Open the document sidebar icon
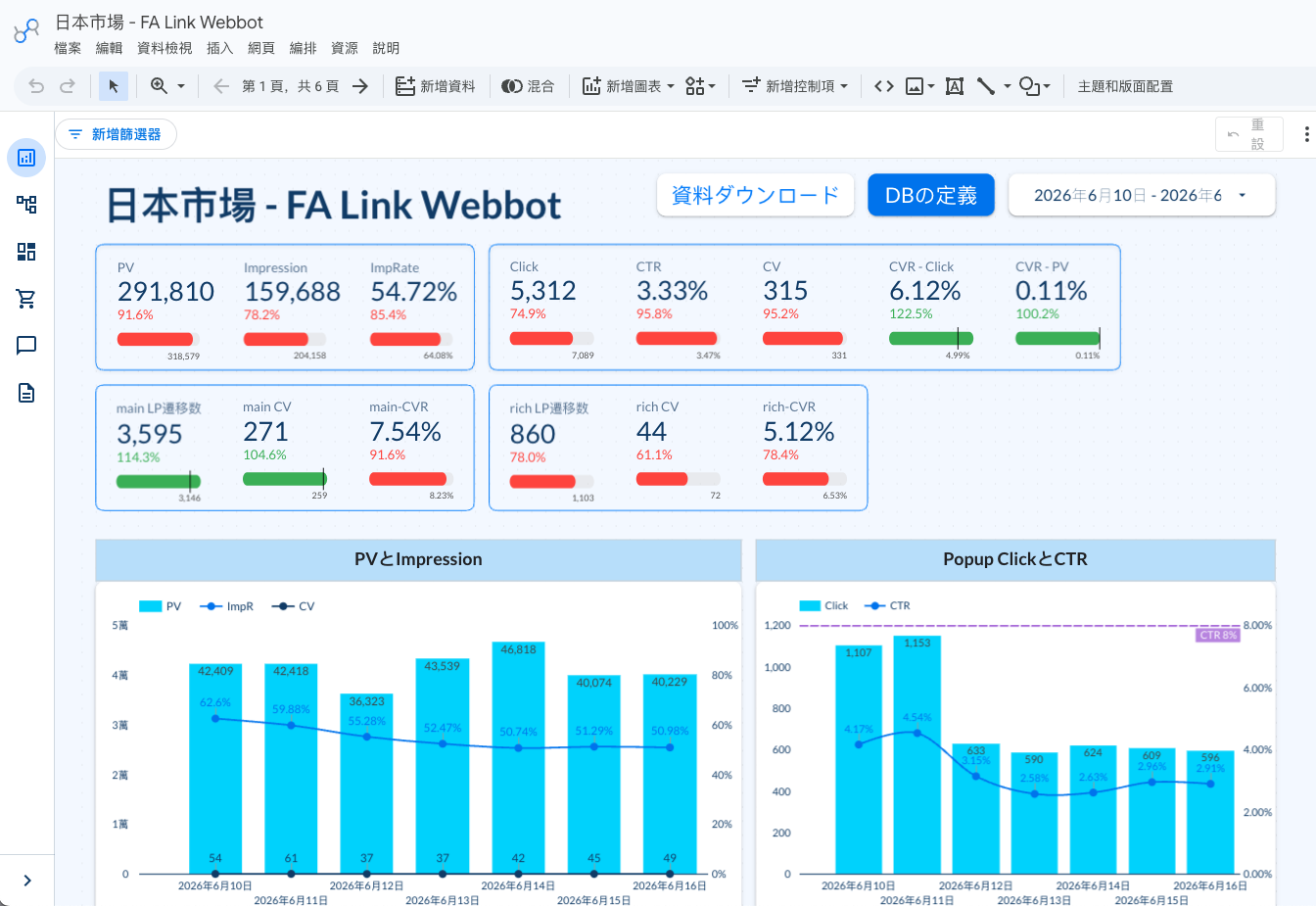 (26, 393)
